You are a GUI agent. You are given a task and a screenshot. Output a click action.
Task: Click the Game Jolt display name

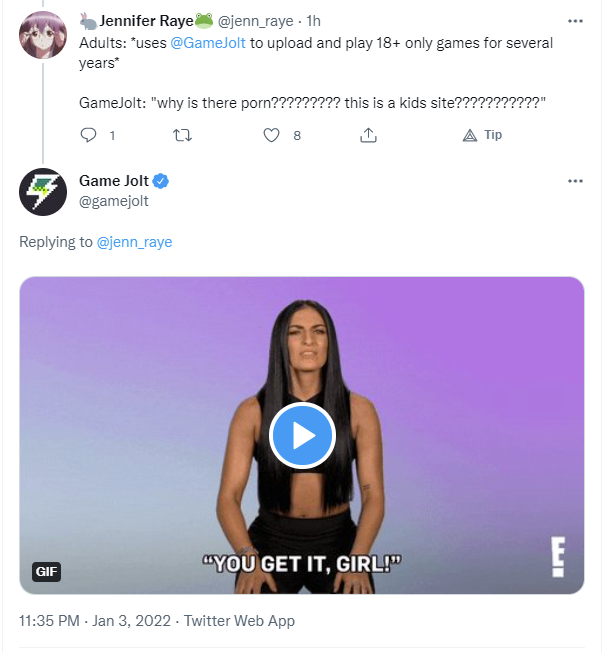(114, 181)
